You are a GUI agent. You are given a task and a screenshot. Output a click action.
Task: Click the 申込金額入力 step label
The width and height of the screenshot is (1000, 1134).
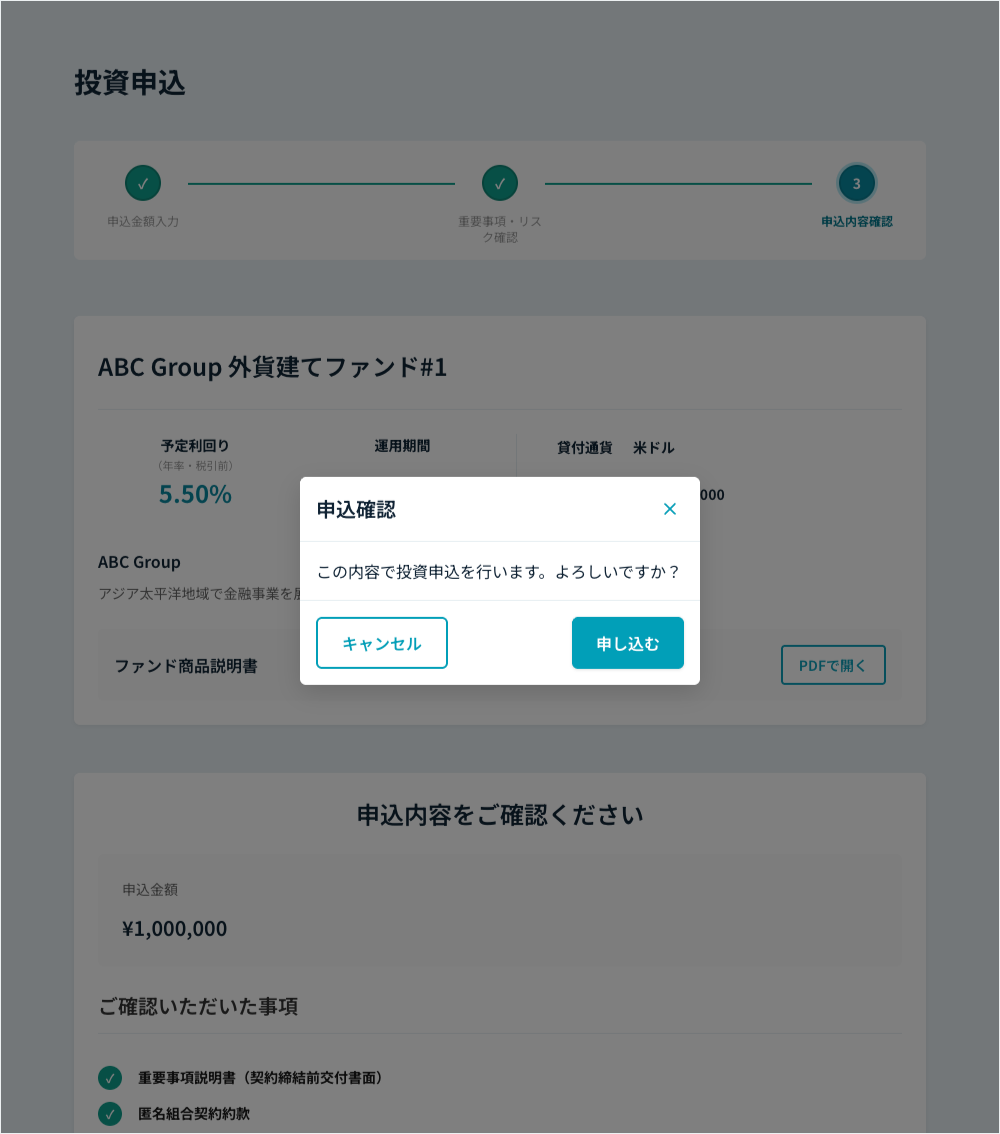point(143,221)
